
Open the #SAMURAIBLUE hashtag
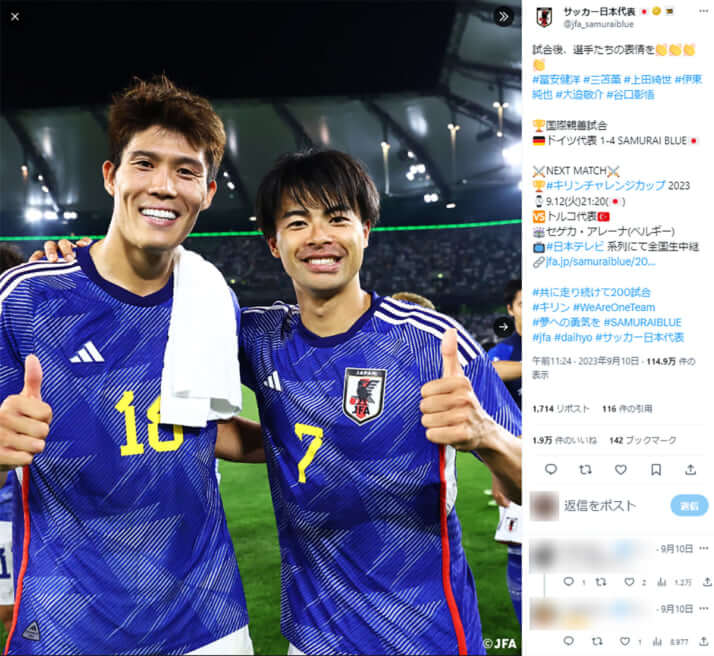tap(643, 322)
